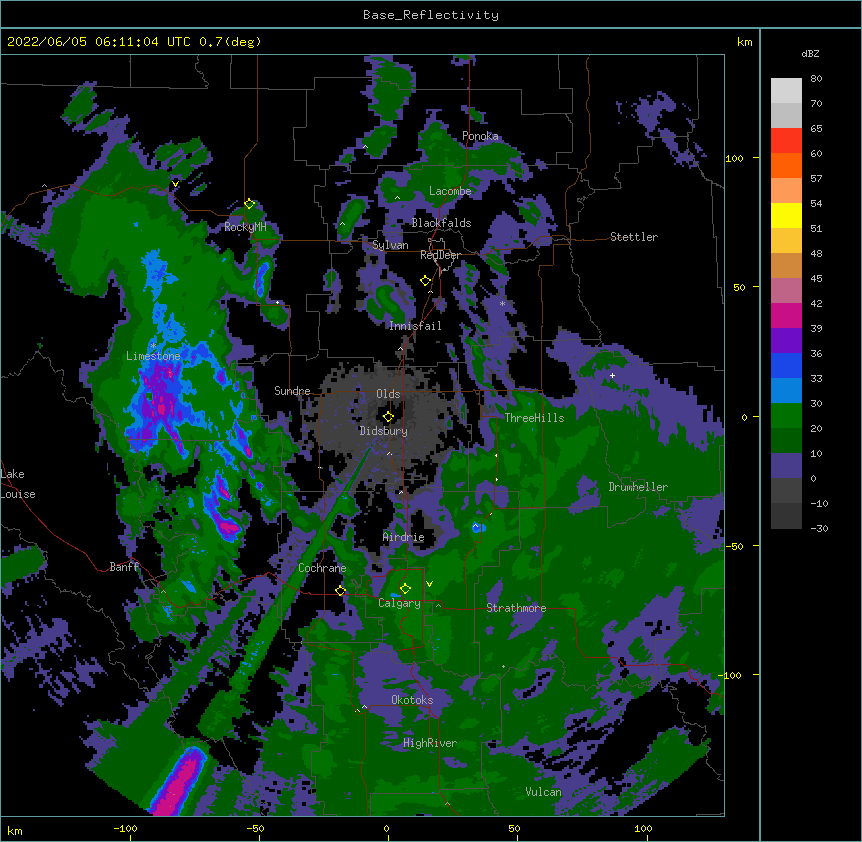Click the Calgary city label

click(399, 603)
